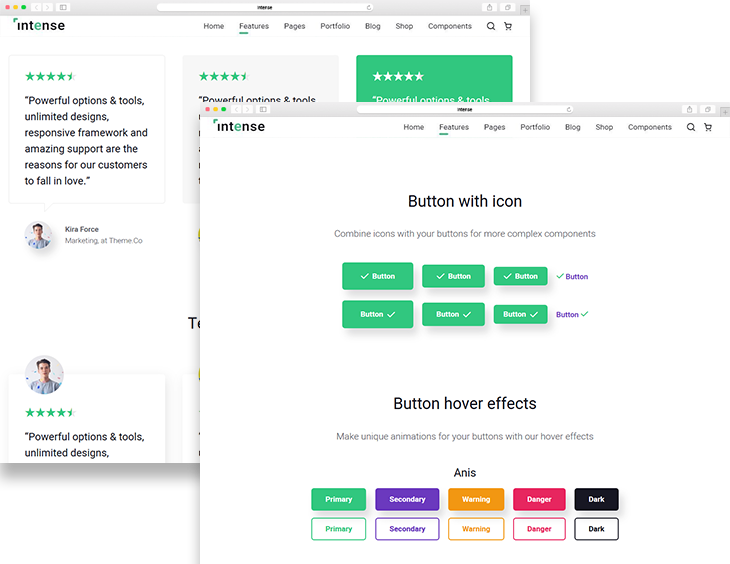Open Shop in the front window navbar
The width and height of the screenshot is (730, 564).
[x=604, y=127]
